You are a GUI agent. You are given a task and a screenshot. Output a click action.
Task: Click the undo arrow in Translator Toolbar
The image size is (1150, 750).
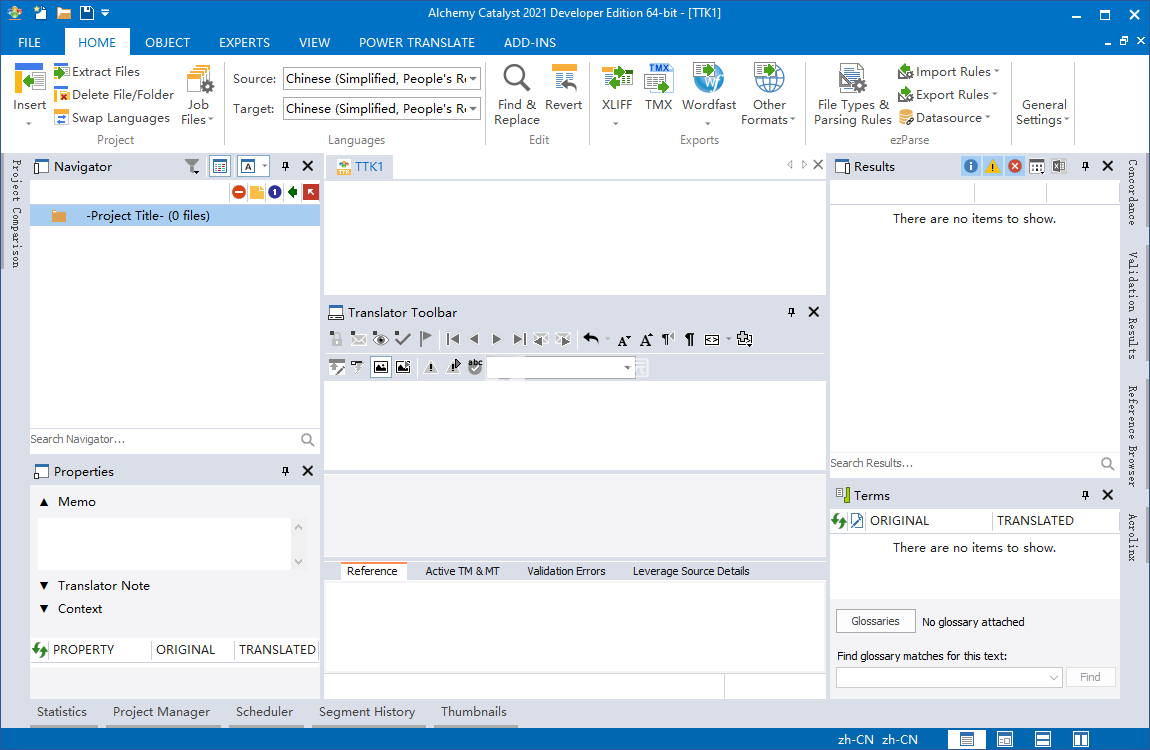591,339
